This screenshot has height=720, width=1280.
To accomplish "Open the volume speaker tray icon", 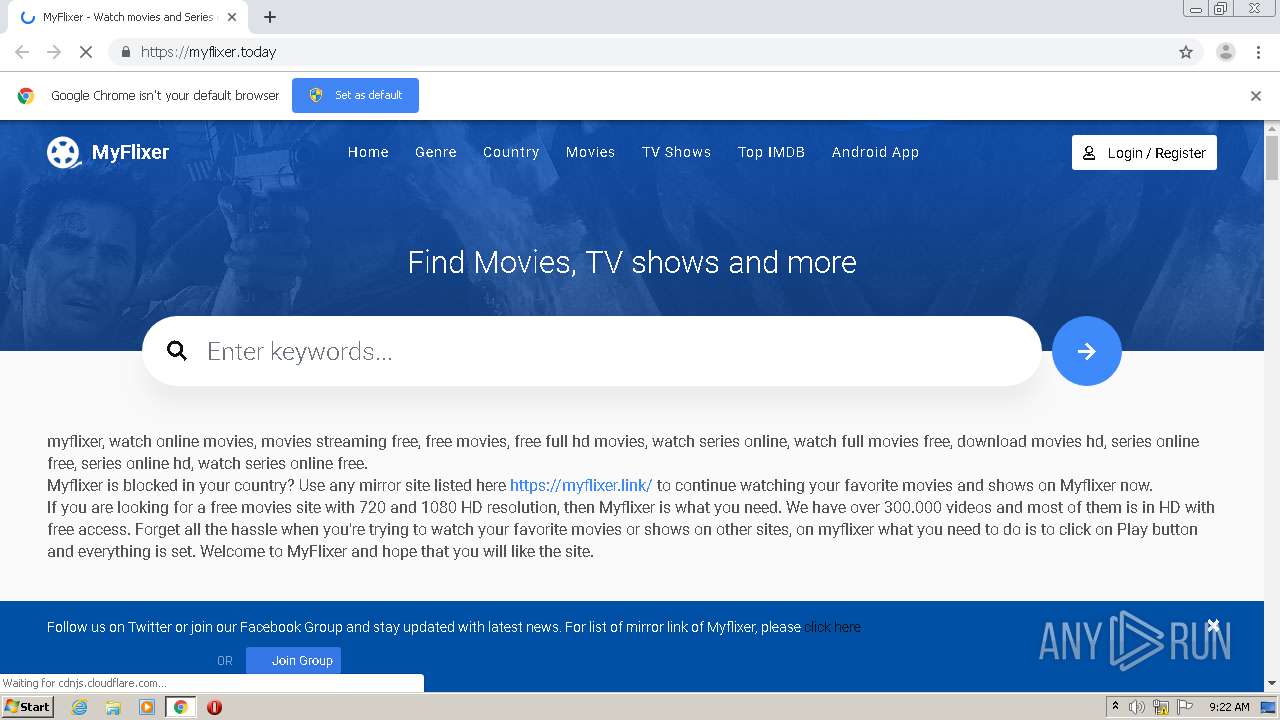I will pos(1137,707).
